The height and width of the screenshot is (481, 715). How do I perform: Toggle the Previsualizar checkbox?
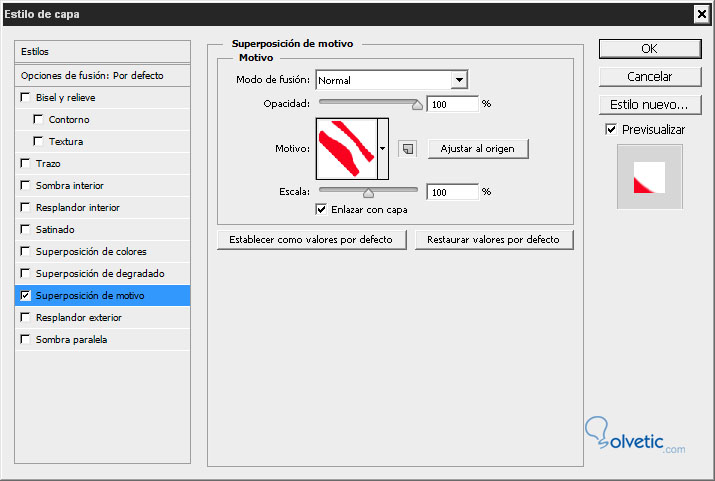coord(611,129)
